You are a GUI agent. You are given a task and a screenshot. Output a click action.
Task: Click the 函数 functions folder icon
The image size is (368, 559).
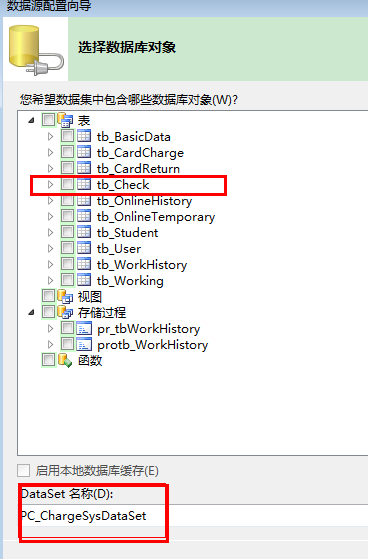click(x=65, y=360)
